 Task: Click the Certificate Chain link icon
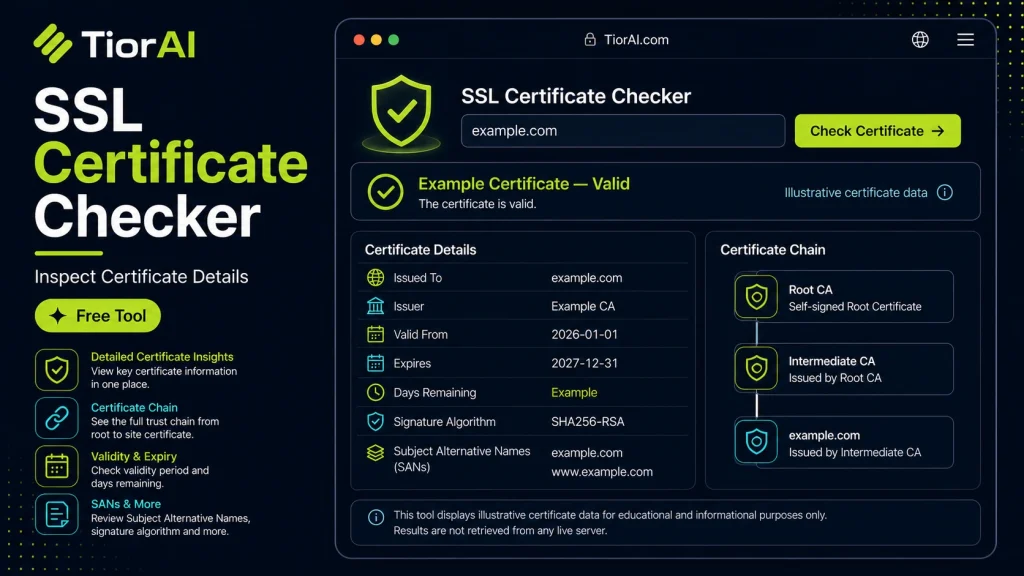click(x=57, y=418)
